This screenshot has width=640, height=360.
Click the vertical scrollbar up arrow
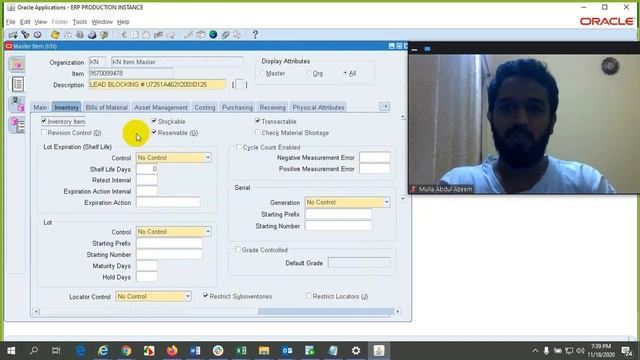pyautogui.click(x=403, y=117)
